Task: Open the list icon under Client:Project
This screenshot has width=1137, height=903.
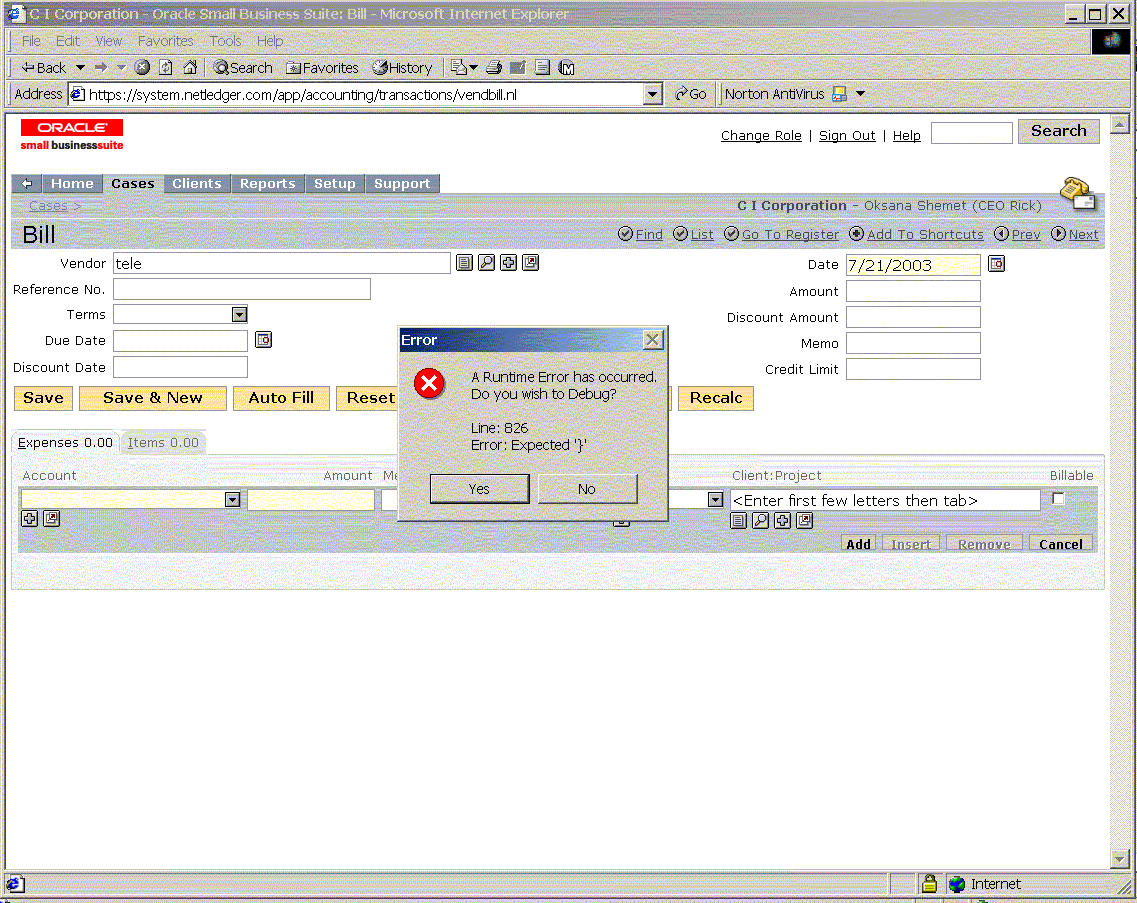Action: coord(738,521)
